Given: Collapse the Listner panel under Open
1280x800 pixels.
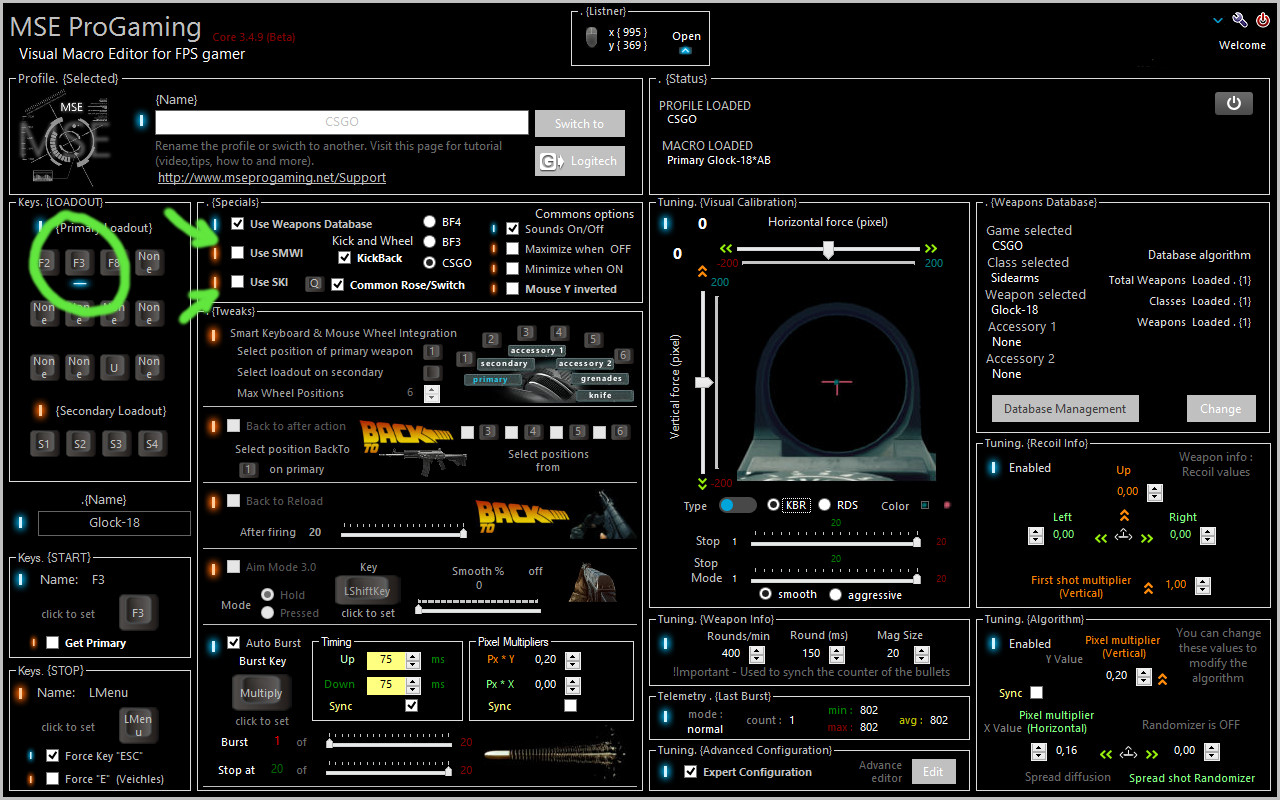Looking at the screenshot, I should coord(686,50).
